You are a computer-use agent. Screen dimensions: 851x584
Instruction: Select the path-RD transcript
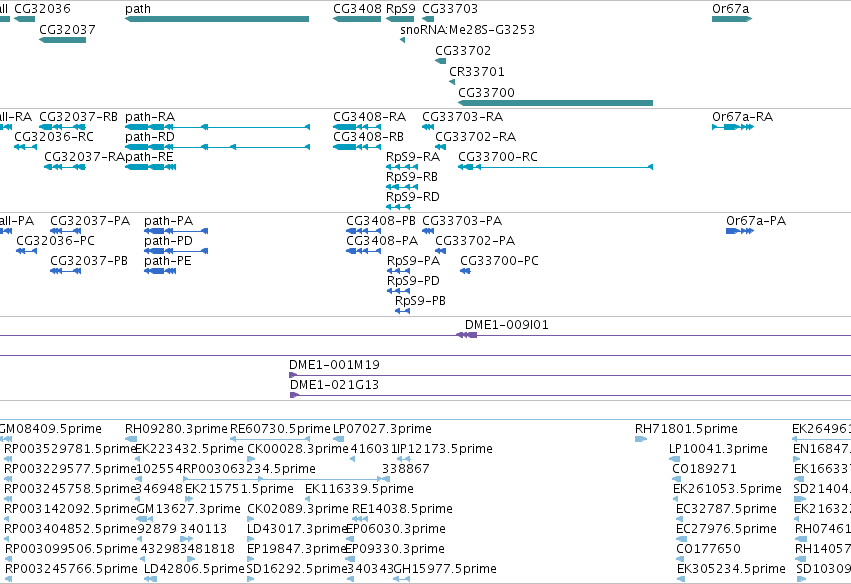(217, 147)
